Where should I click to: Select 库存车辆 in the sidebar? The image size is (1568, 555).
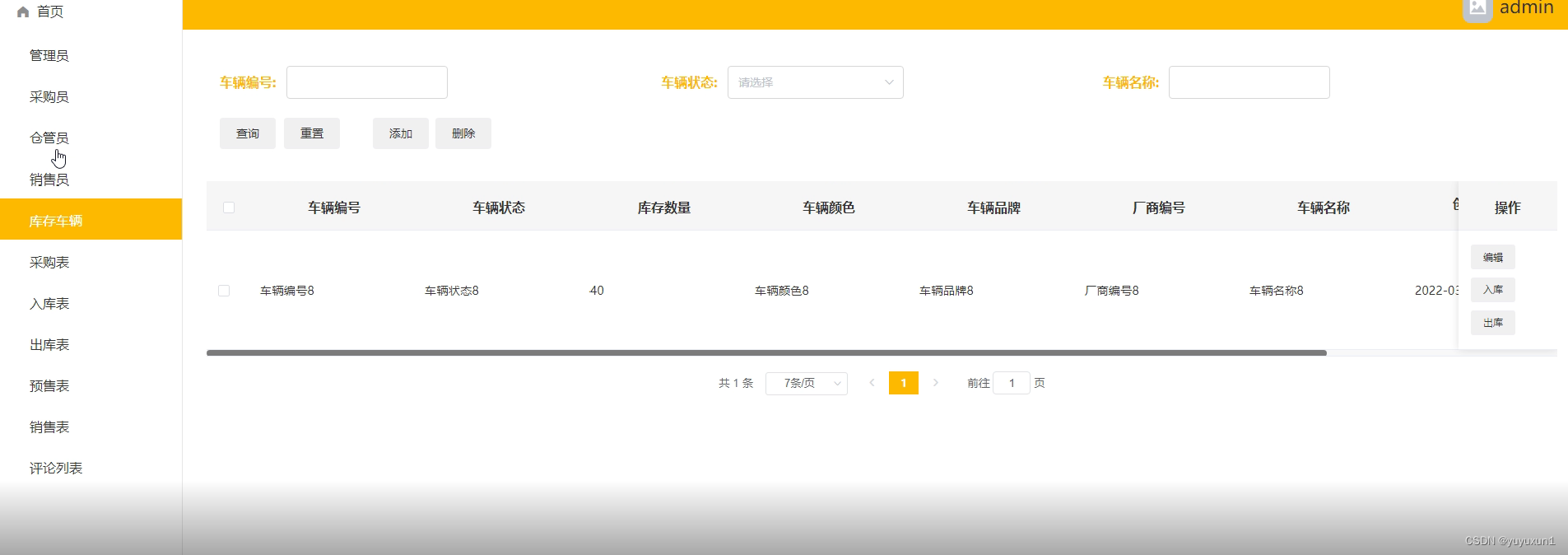pos(91,220)
